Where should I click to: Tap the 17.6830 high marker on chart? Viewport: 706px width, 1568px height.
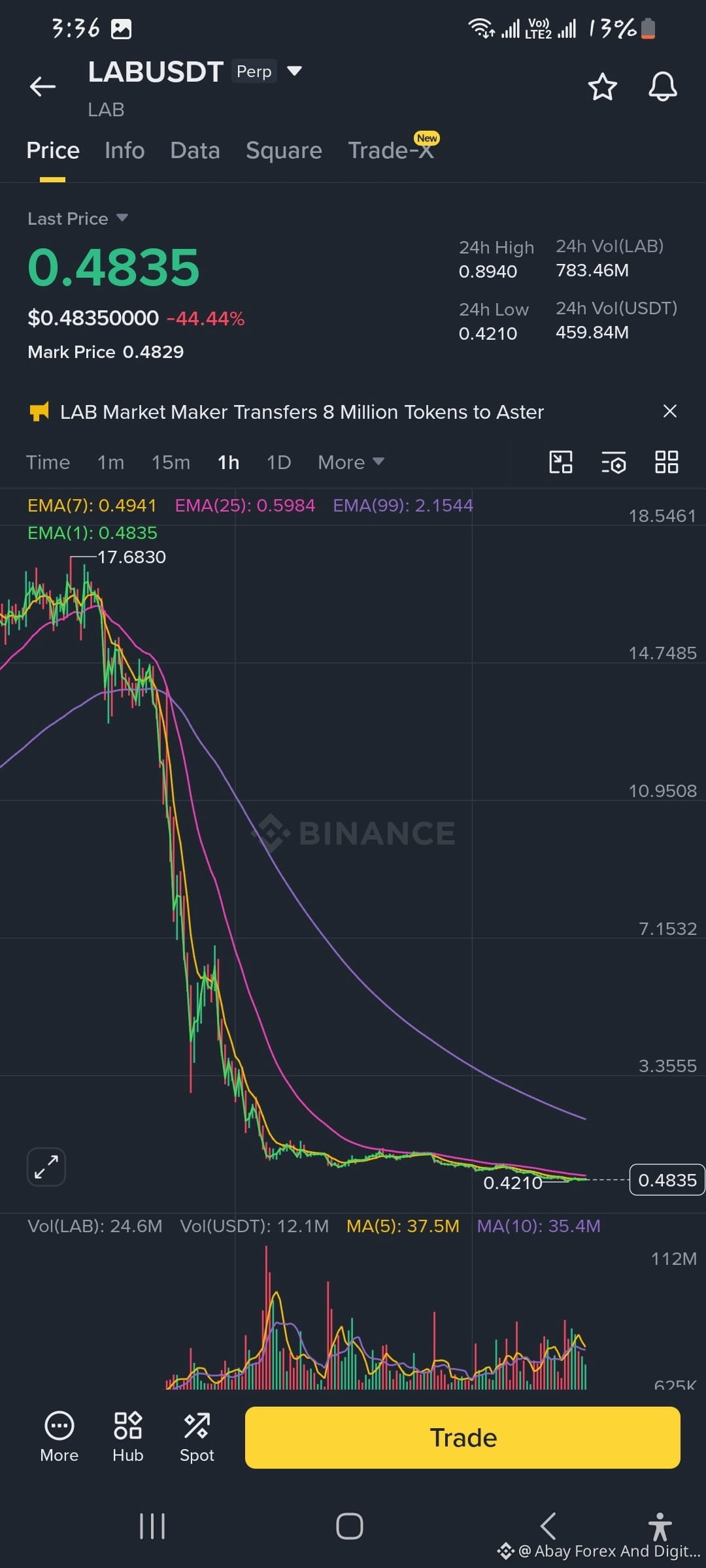pyautogui.click(x=131, y=557)
